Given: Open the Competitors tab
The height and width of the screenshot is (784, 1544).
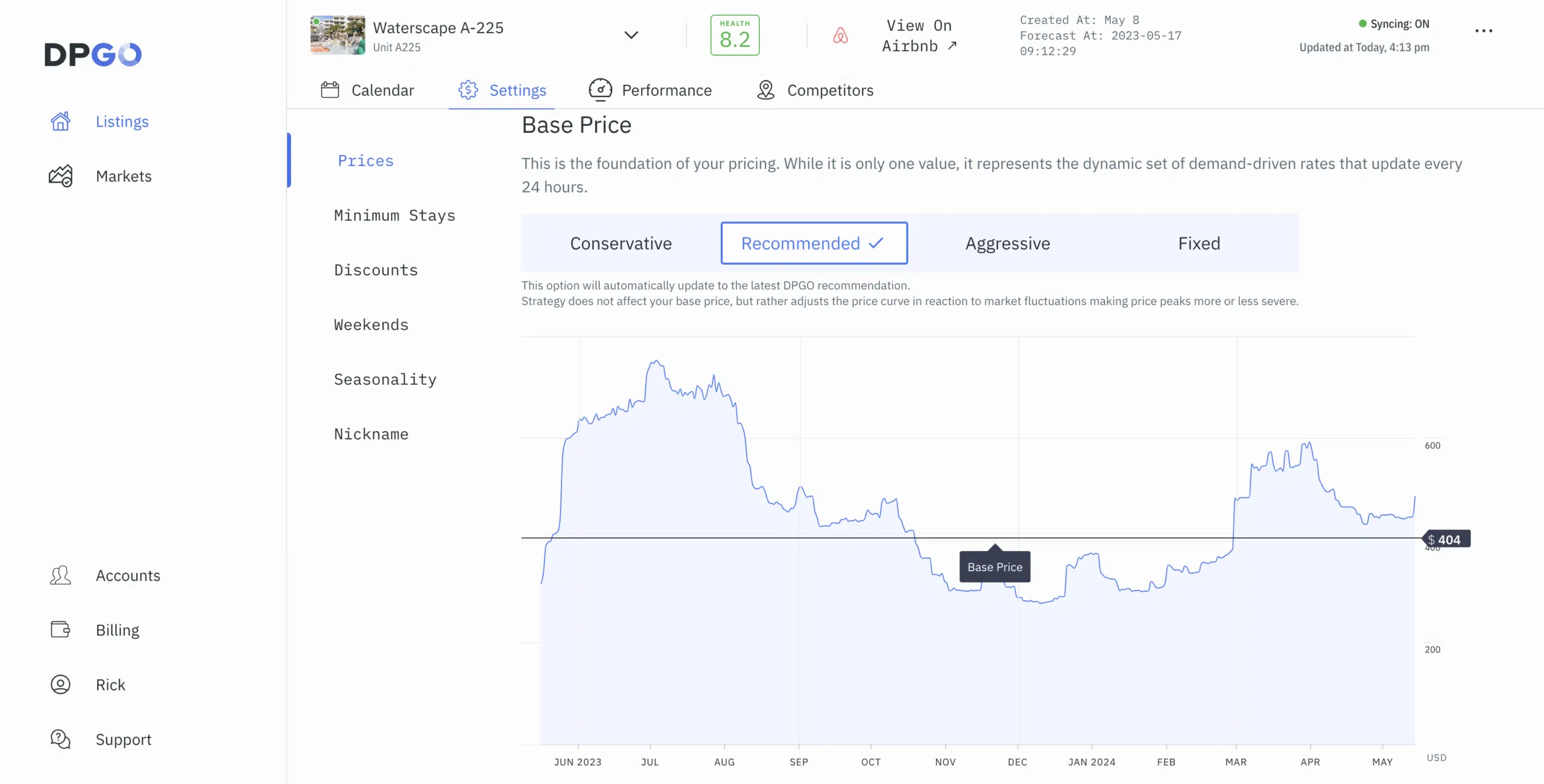Looking at the screenshot, I should 815,90.
